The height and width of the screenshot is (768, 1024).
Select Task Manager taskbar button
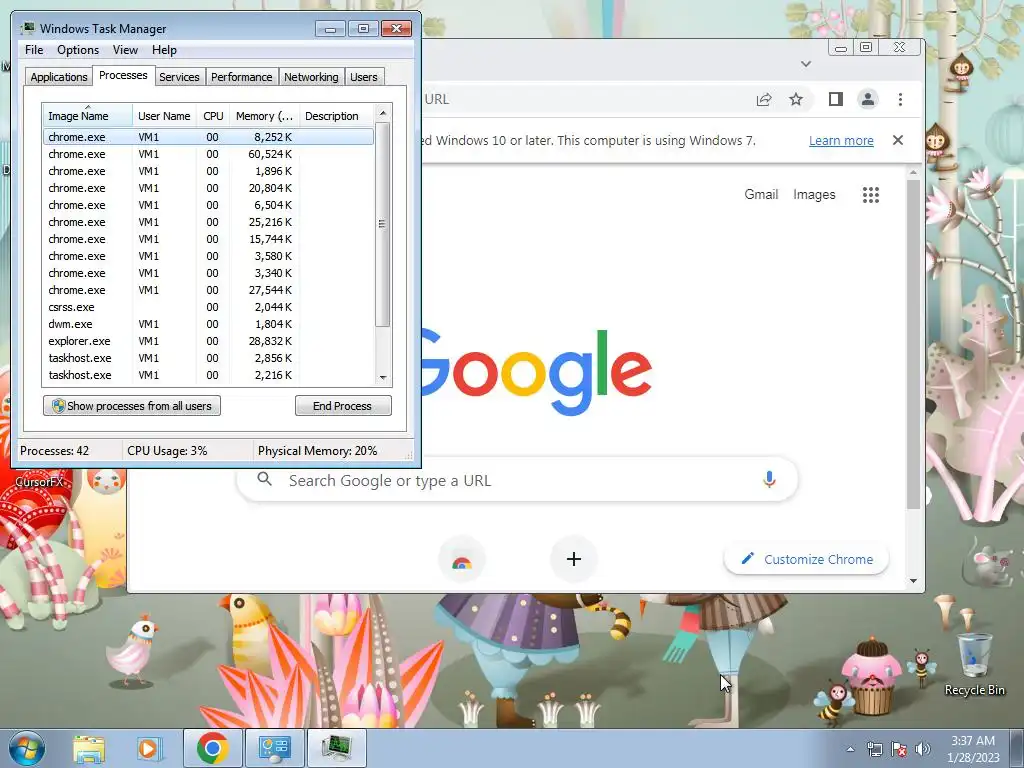pos(336,748)
